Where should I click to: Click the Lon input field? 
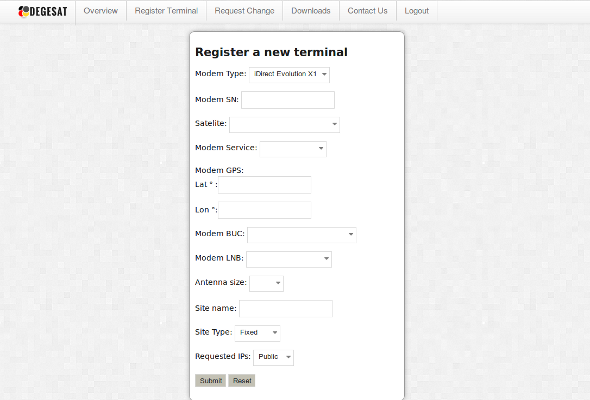click(265, 210)
